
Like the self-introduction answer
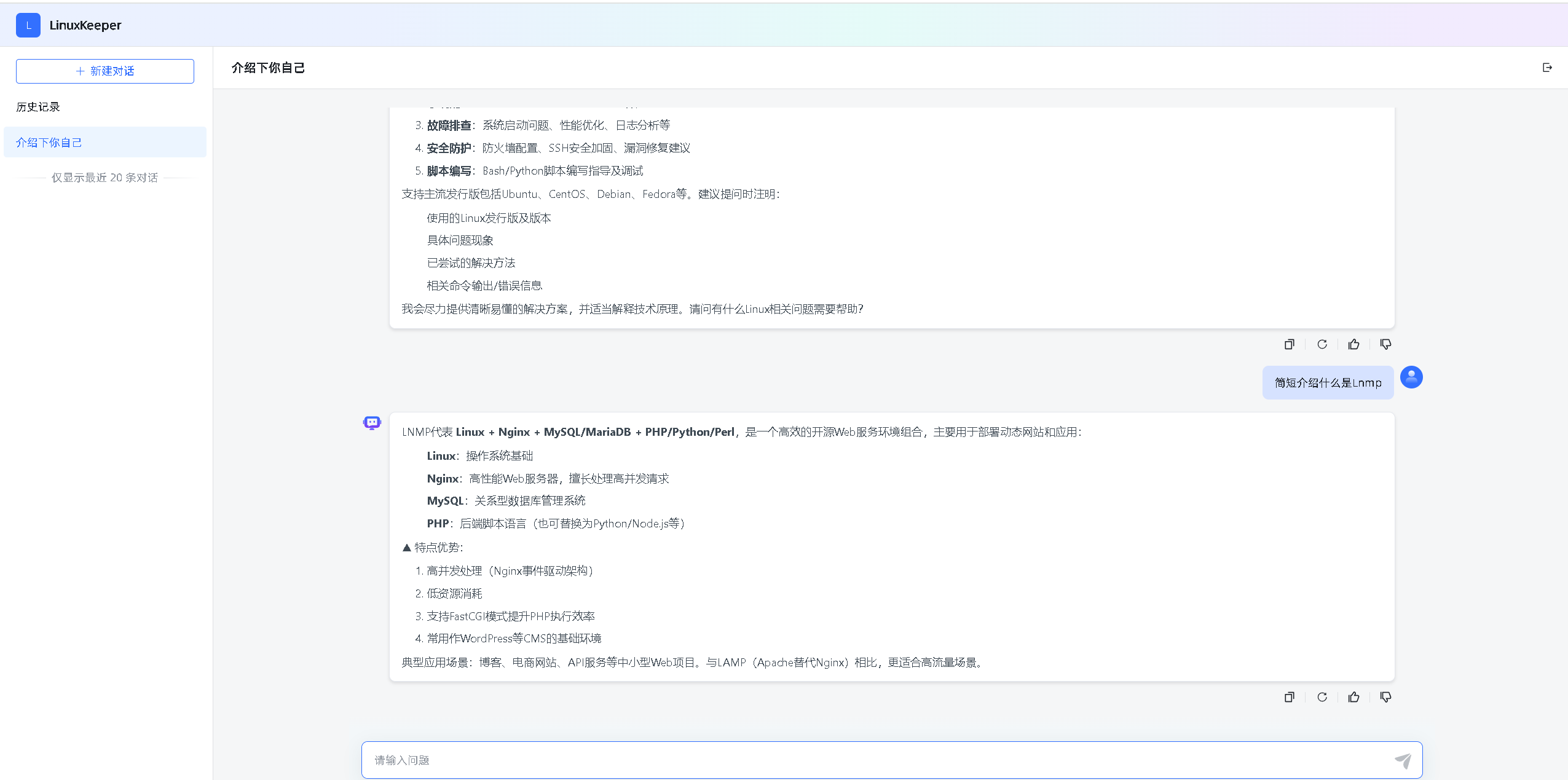1354,344
